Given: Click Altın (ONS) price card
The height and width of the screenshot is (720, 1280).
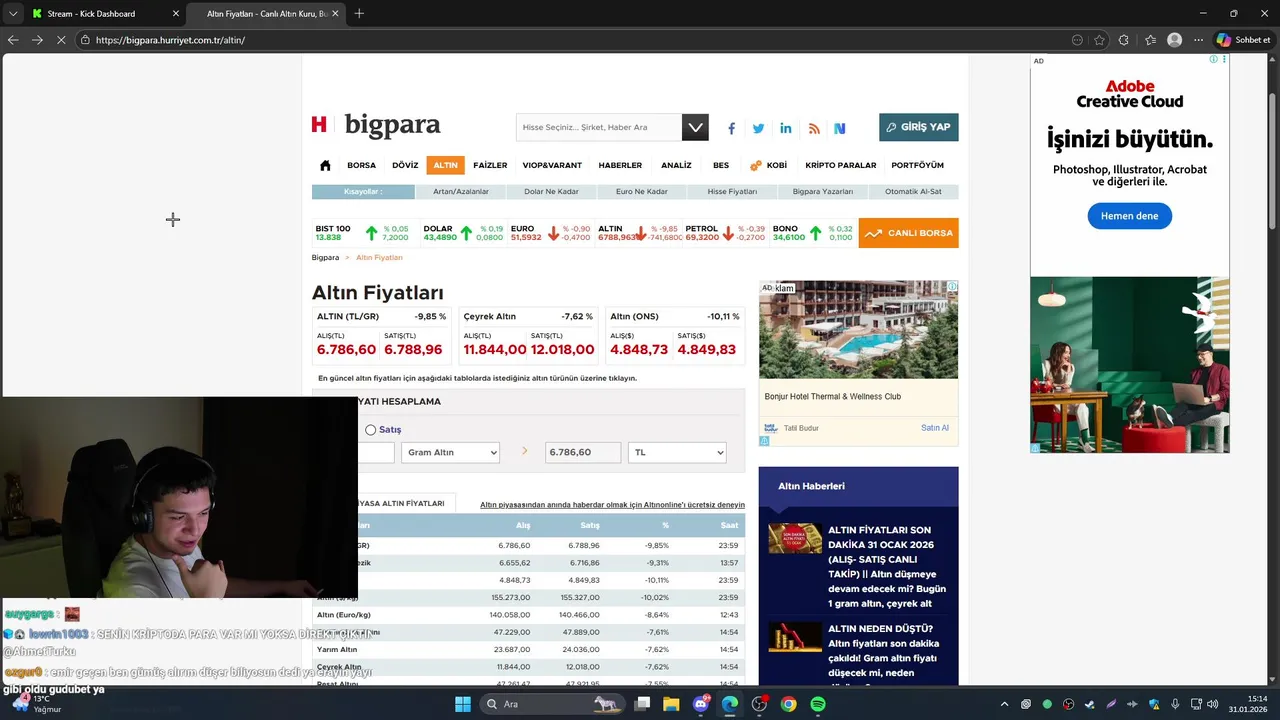Looking at the screenshot, I should (675, 335).
